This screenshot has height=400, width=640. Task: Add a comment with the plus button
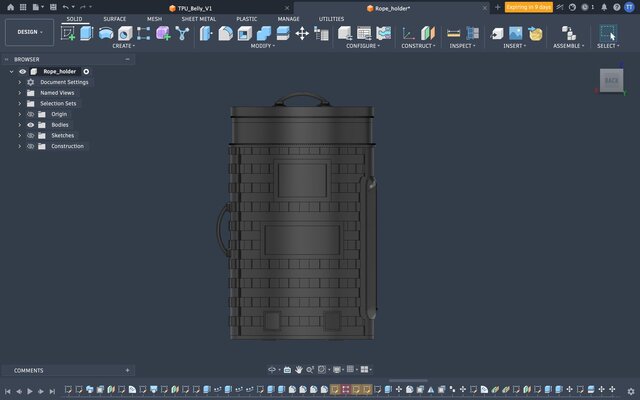[x=127, y=370]
